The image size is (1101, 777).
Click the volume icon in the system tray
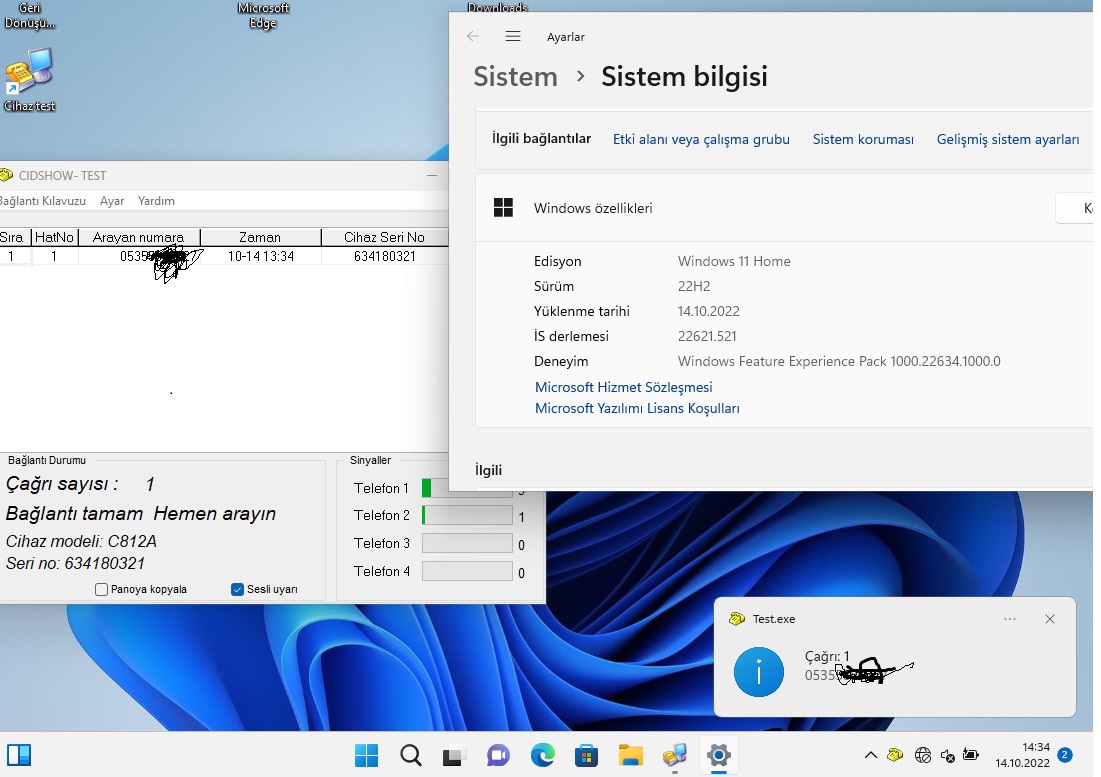tap(947, 756)
